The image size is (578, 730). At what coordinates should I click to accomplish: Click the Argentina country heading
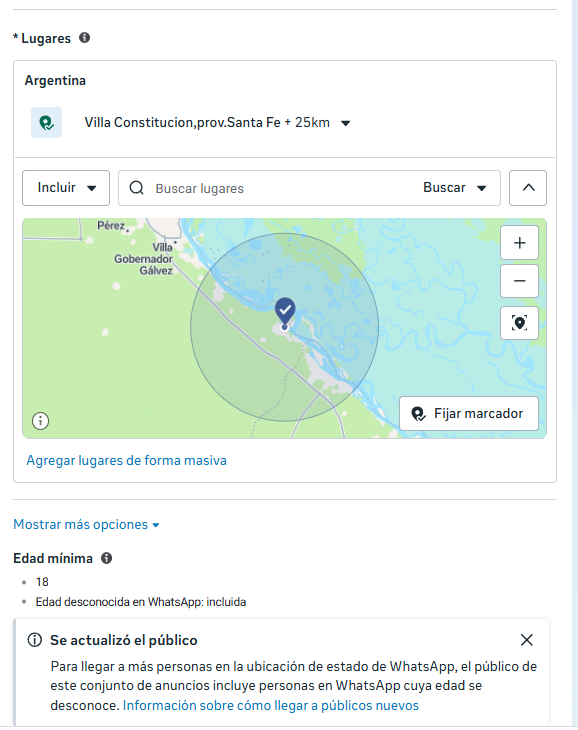[55, 81]
